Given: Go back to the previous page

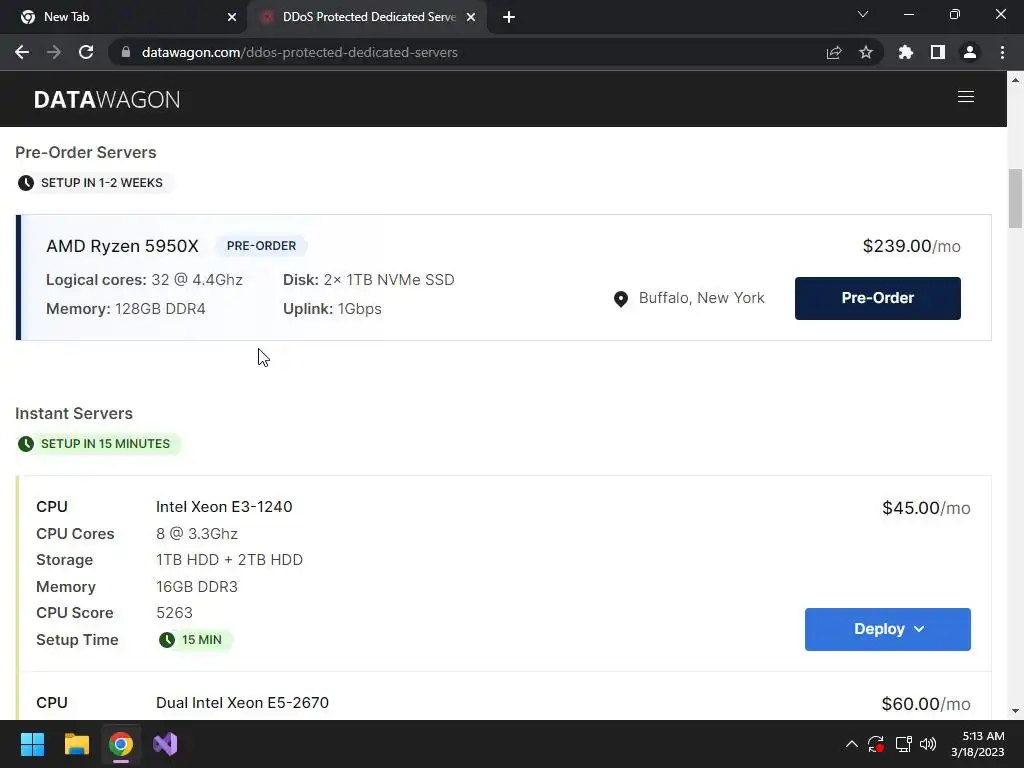Looking at the screenshot, I should [22, 52].
